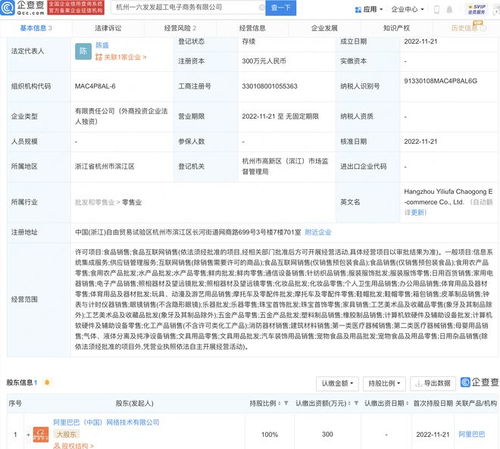The width and height of the screenshot is (500, 449).
Task: Open the 批发和零售业 industry link
Action: coord(95,202)
